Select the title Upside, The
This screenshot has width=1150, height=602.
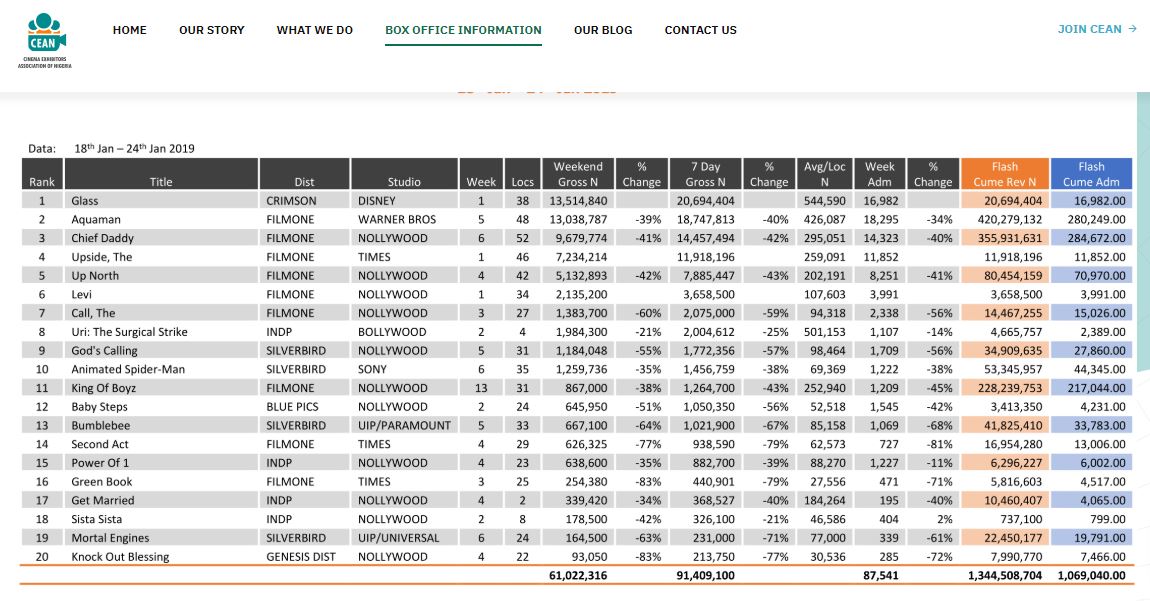pos(102,257)
